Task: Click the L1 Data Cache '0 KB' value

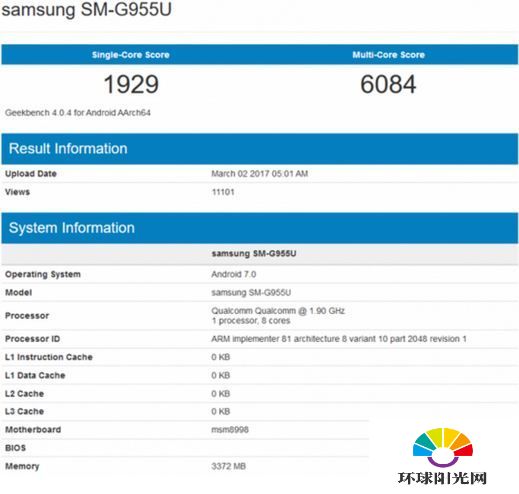Action: (x=221, y=375)
